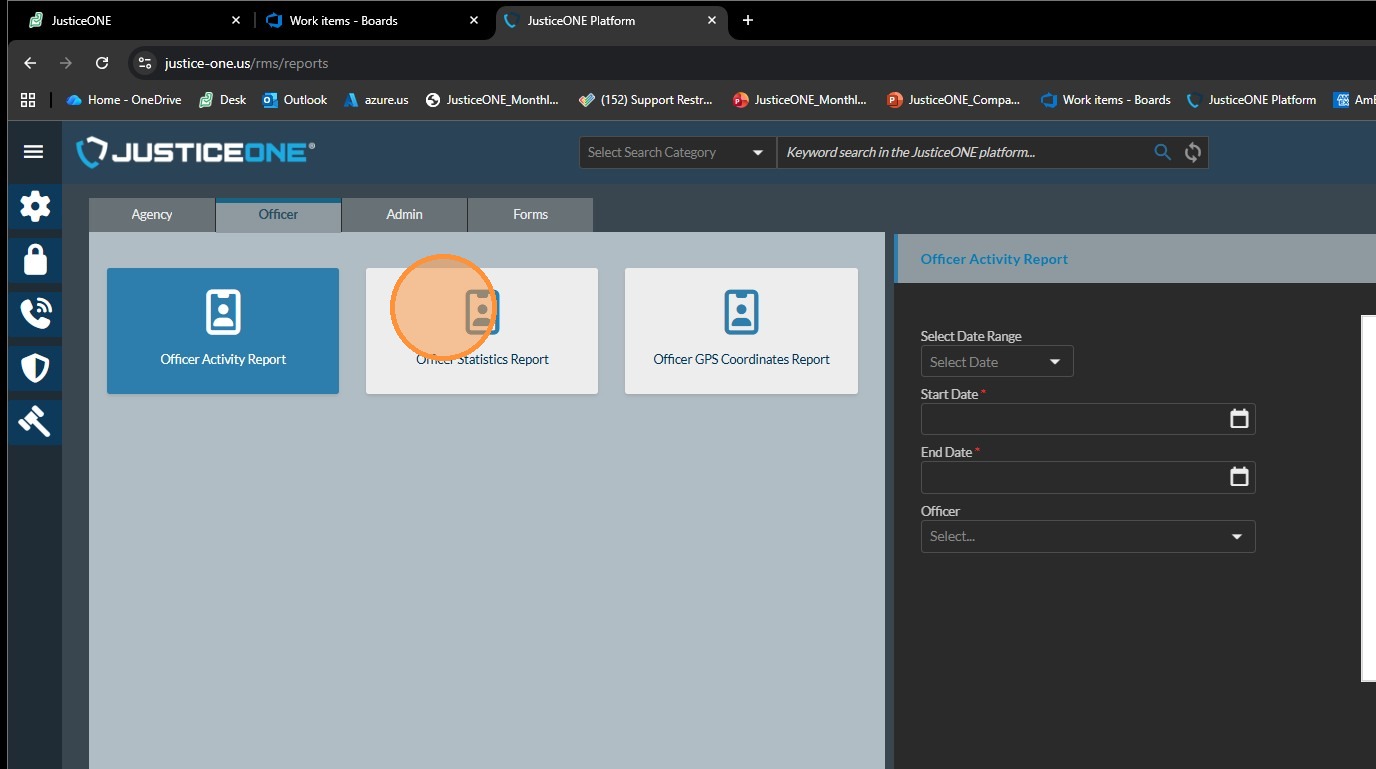Open the padlock security sidebar icon
The image size is (1376, 769).
point(35,260)
